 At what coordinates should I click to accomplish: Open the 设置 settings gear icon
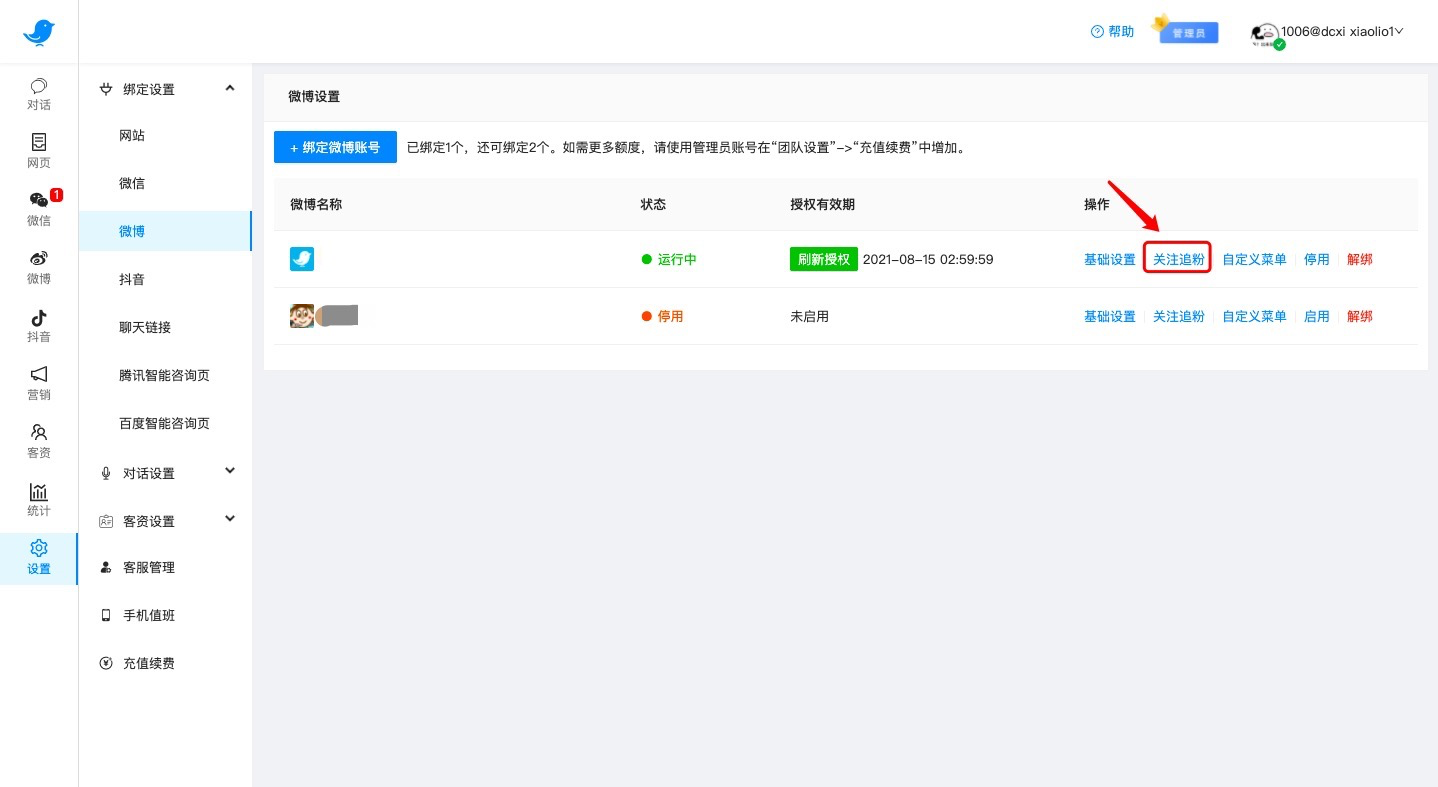(x=38, y=555)
